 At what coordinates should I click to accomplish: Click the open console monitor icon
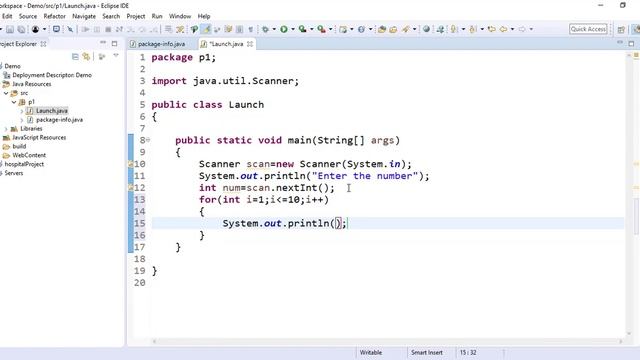point(56,29)
